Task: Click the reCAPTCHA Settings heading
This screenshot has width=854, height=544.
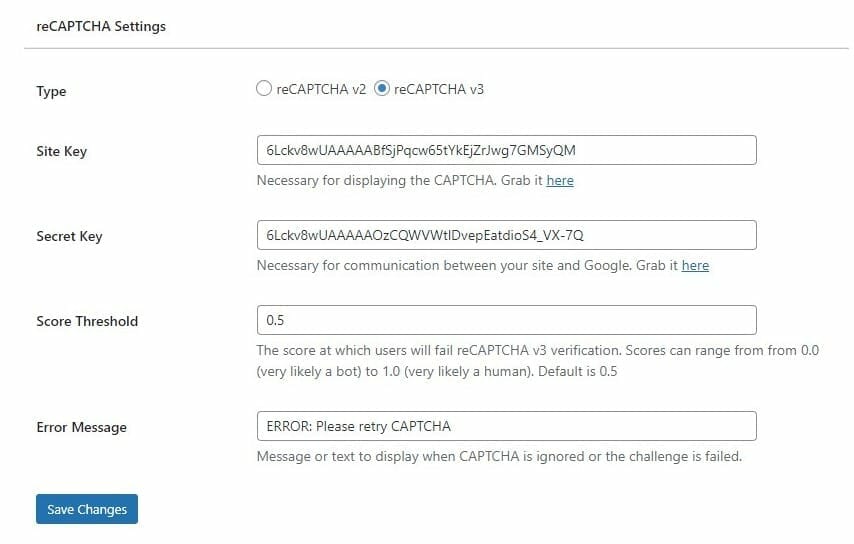Action: click(x=101, y=26)
